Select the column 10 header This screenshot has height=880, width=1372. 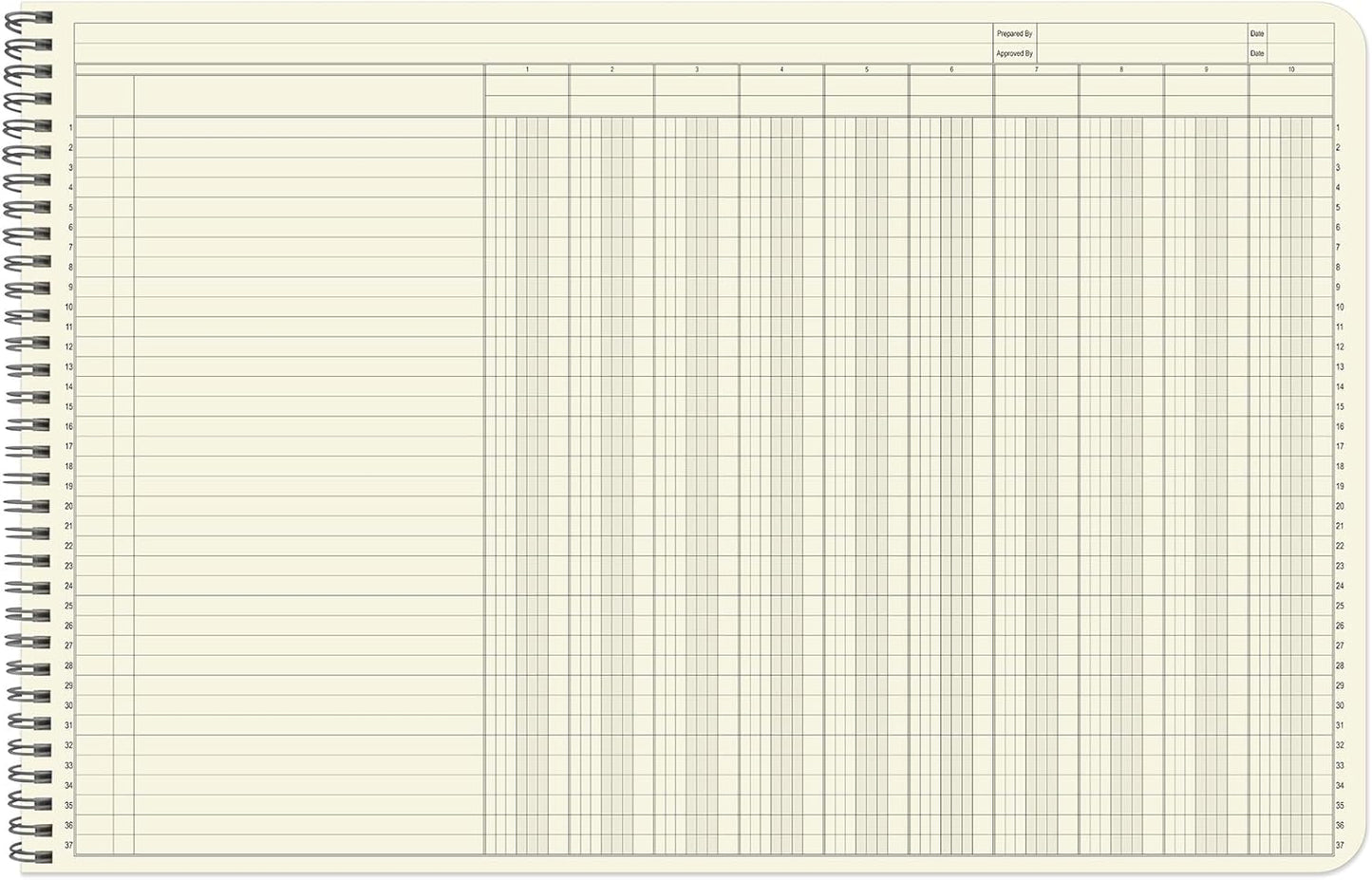(1289, 69)
